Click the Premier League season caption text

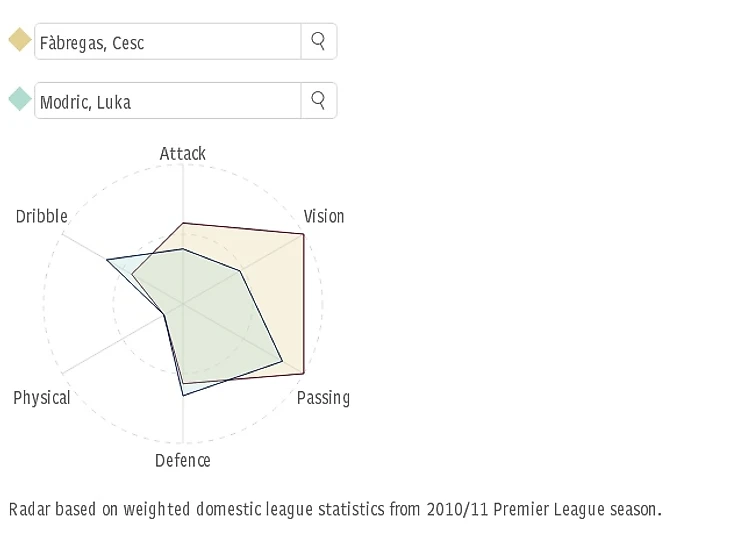point(335,509)
